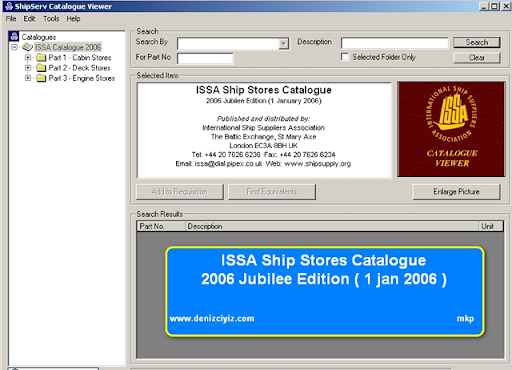
Task: Collapse the ISSA Catalogue 2006 tree node
Action: tap(14, 47)
